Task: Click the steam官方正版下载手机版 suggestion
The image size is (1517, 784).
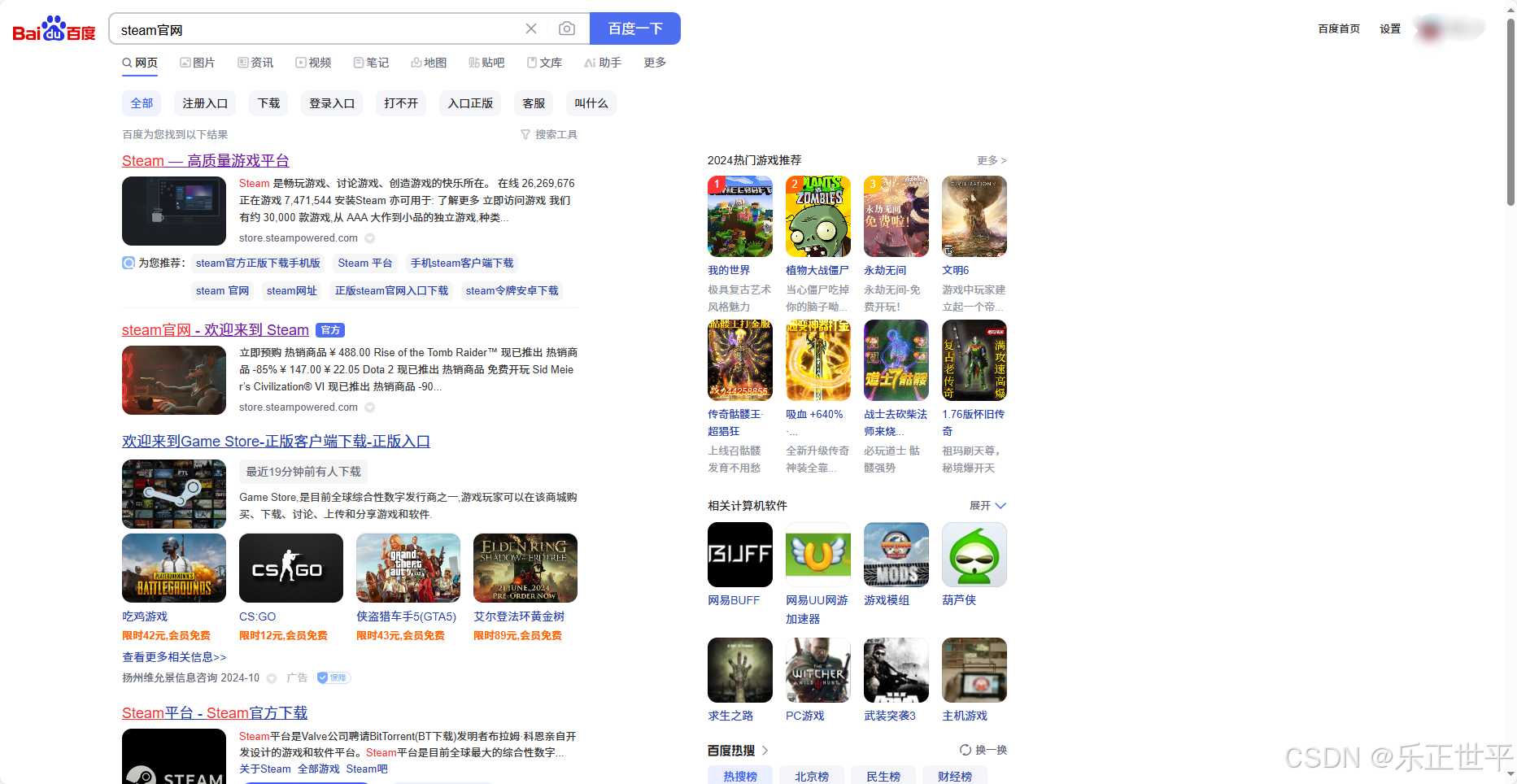Action: coord(258,263)
